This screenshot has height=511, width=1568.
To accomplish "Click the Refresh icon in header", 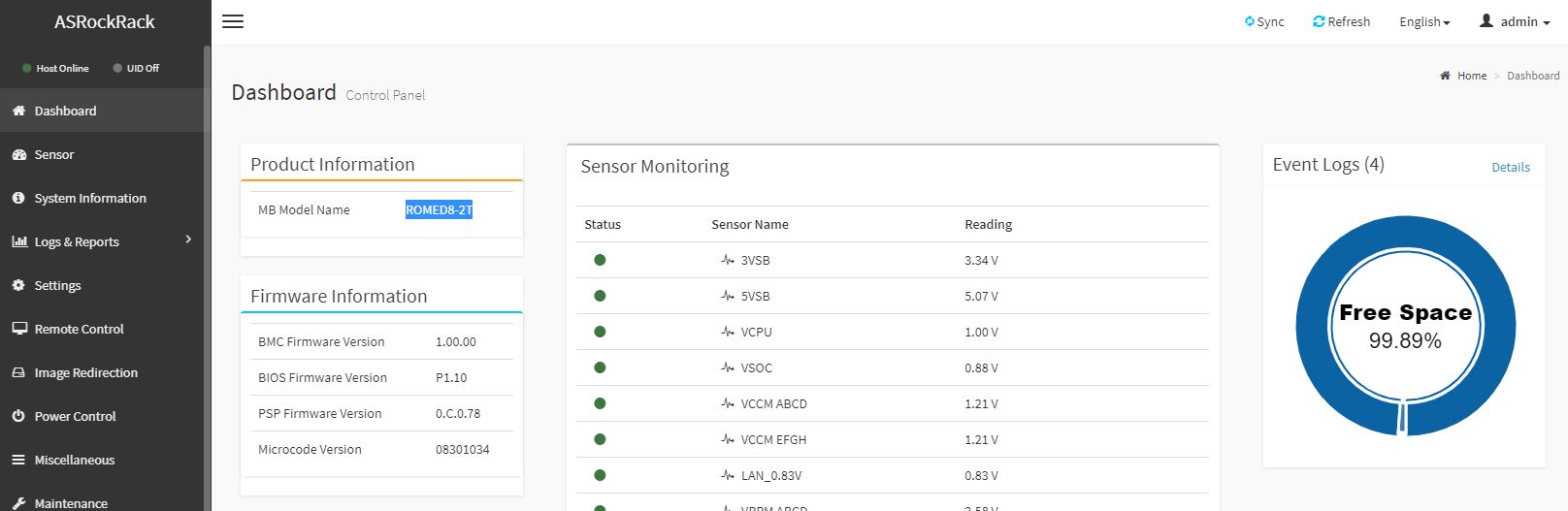I will (1319, 21).
